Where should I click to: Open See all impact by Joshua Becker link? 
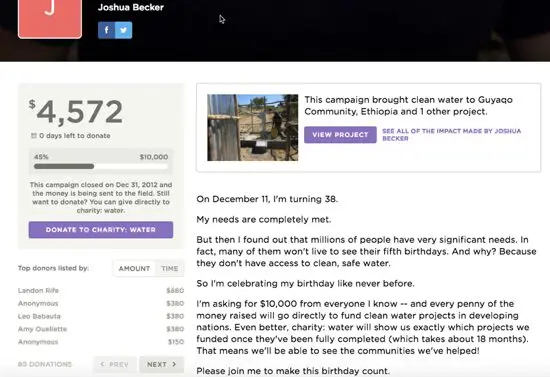pyautogui.click(x=451, y=135)
